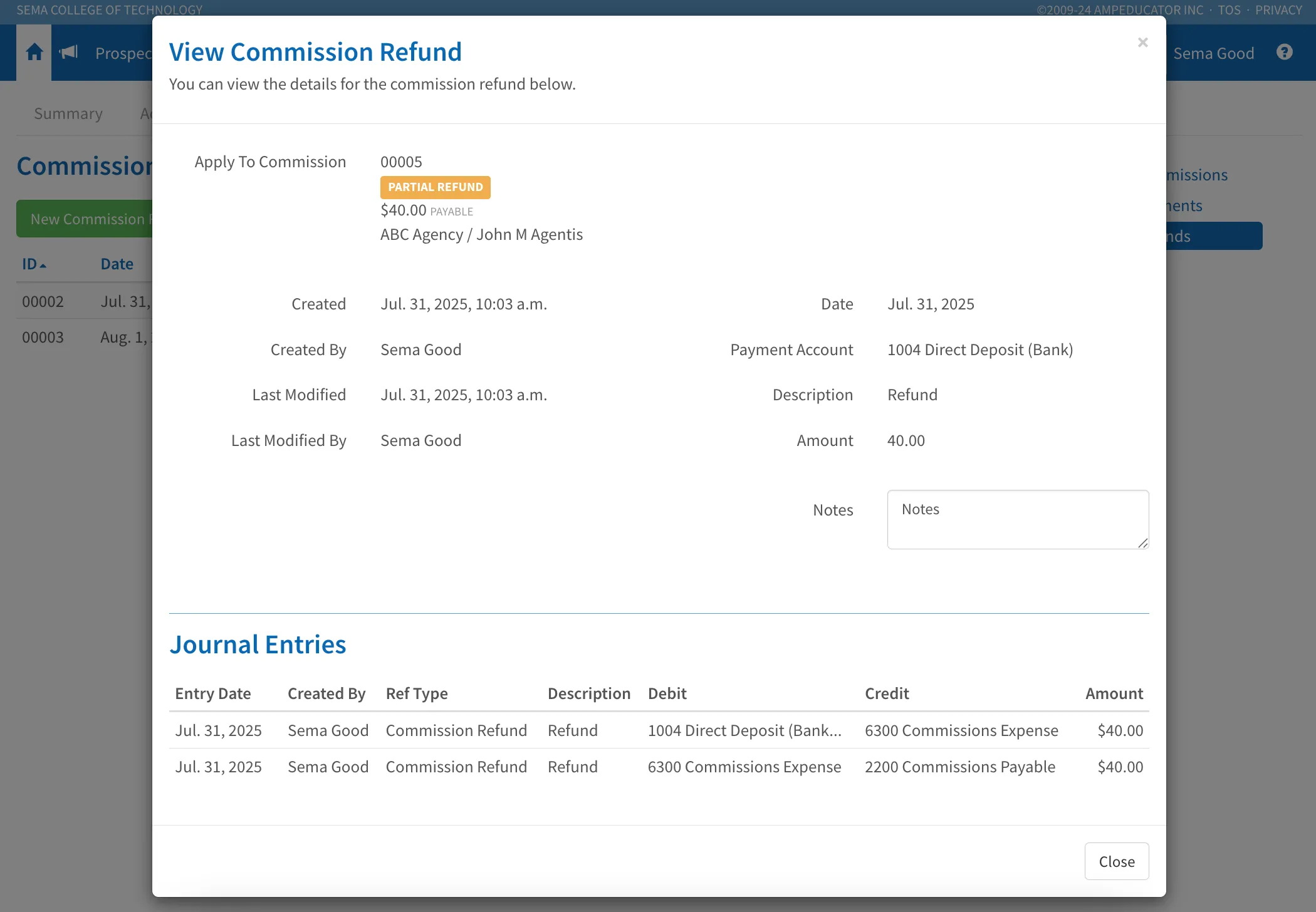Close the modal with the X icon
This screenshot has height=912, width=1316.
coord(1143,42)
